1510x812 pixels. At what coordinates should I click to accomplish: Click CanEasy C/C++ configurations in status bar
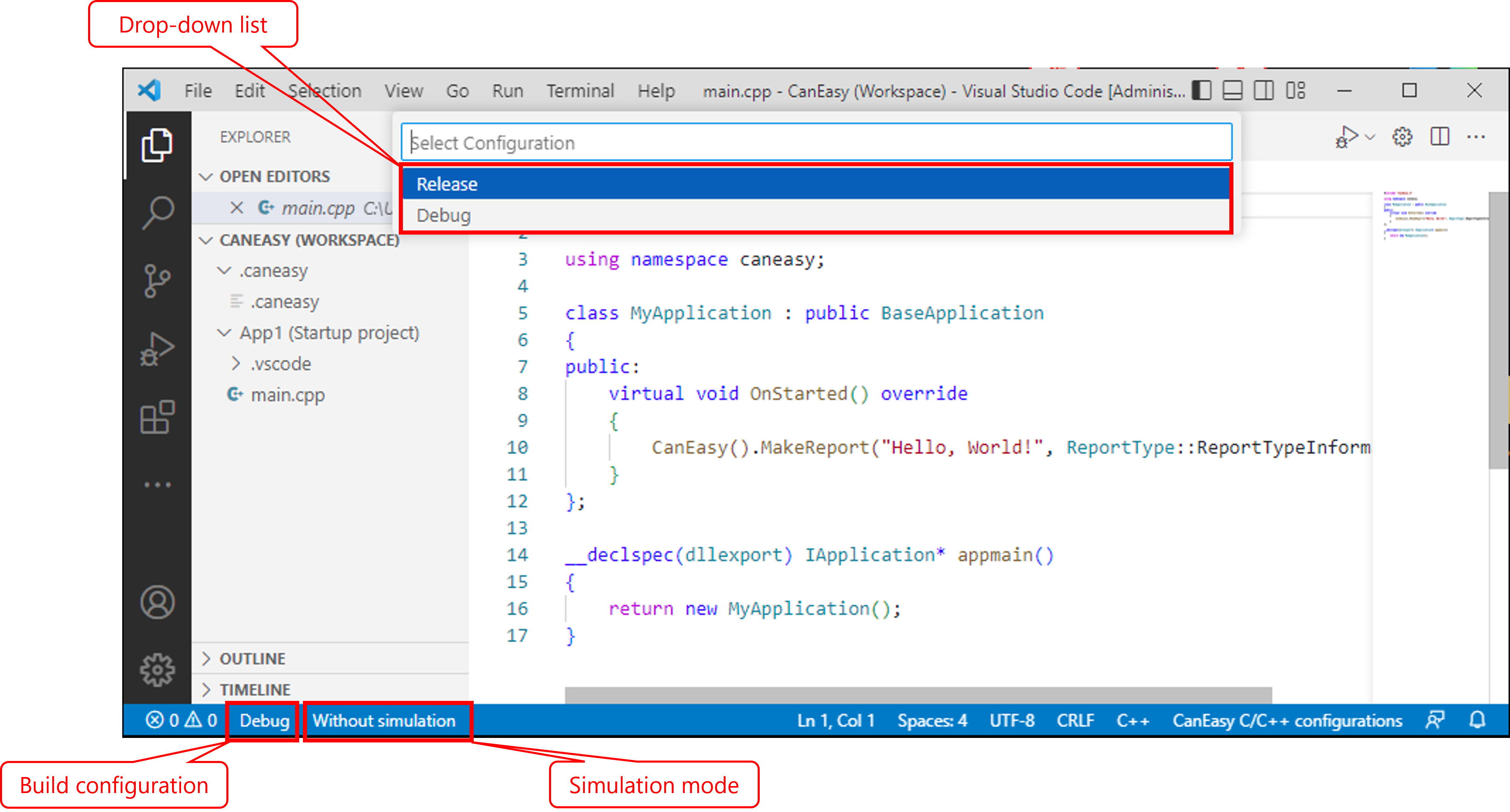[x=1287, y=720]
